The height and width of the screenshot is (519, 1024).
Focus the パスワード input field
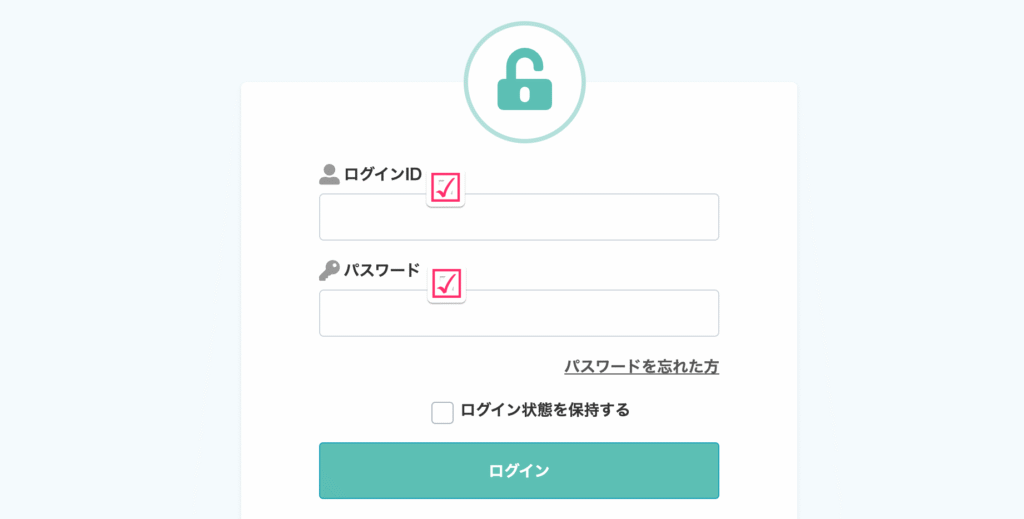580,314
